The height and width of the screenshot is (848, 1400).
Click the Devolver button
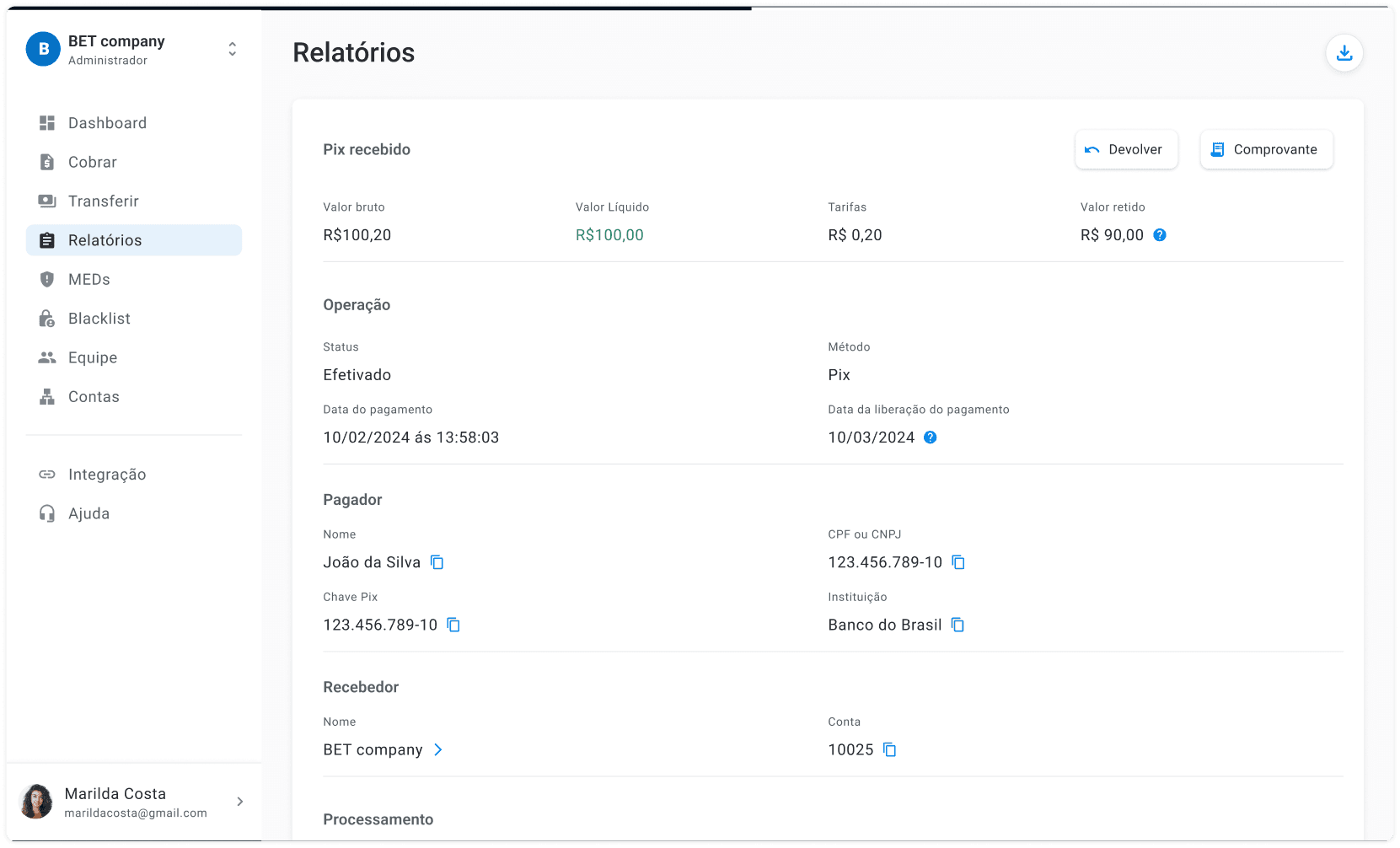pos(1126,149)
